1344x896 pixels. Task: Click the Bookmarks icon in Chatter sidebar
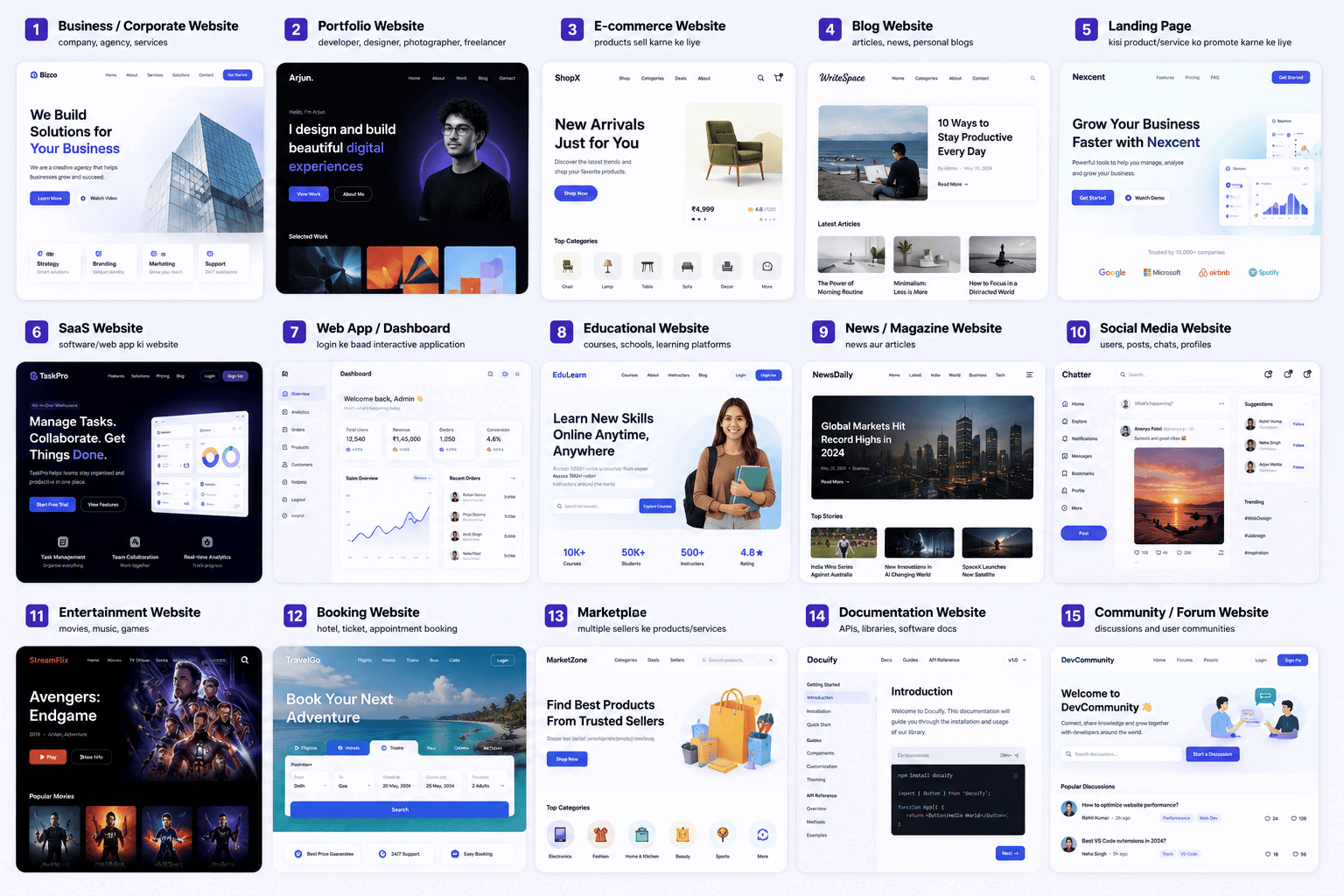pyautogui.click(x=1065, y=473)
